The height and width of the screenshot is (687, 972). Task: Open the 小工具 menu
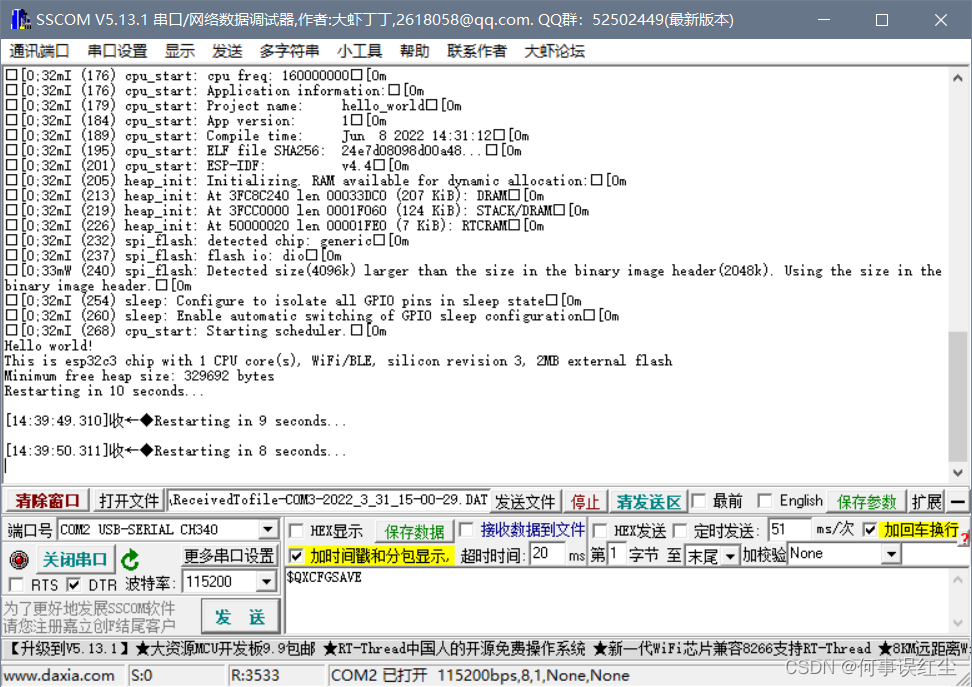coord(360,51)
